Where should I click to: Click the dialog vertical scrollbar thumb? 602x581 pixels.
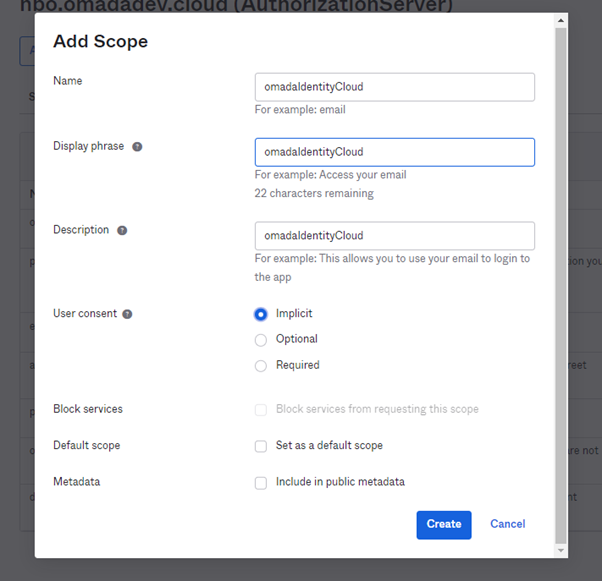click(561, 285)
